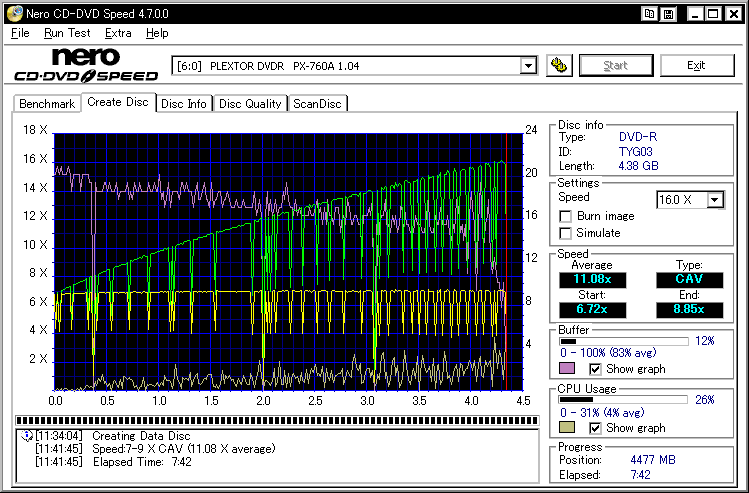Image resolution: width=749 pixels, height=493 pixels.
Task: Open the Run Test menu
Action: pyautogui.click(x=67, y=33)
